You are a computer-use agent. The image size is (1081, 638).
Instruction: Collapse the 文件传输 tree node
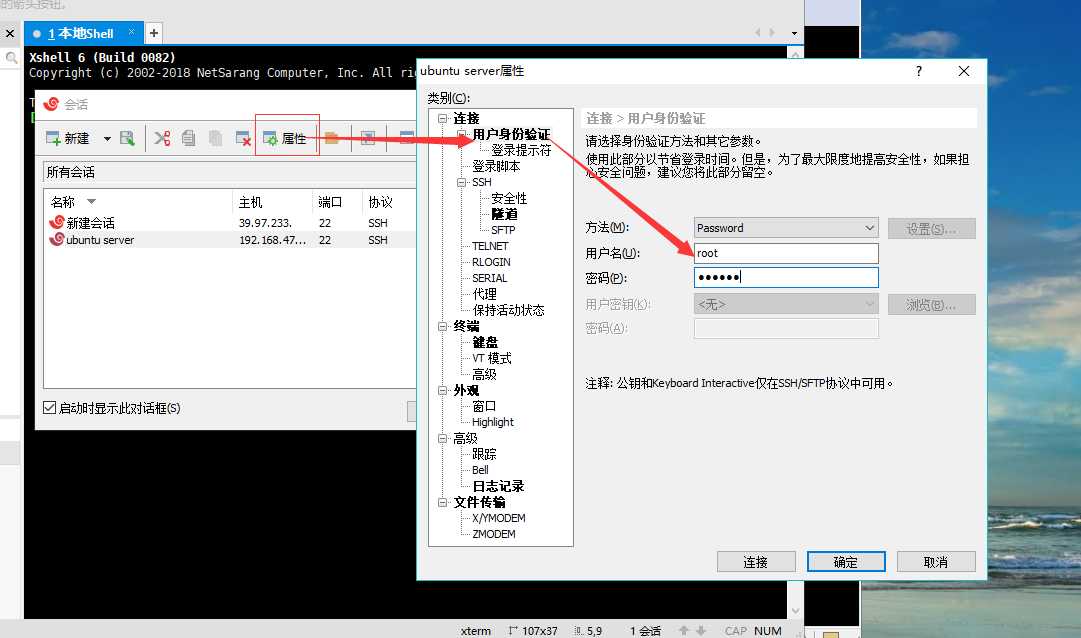[443, 502]
